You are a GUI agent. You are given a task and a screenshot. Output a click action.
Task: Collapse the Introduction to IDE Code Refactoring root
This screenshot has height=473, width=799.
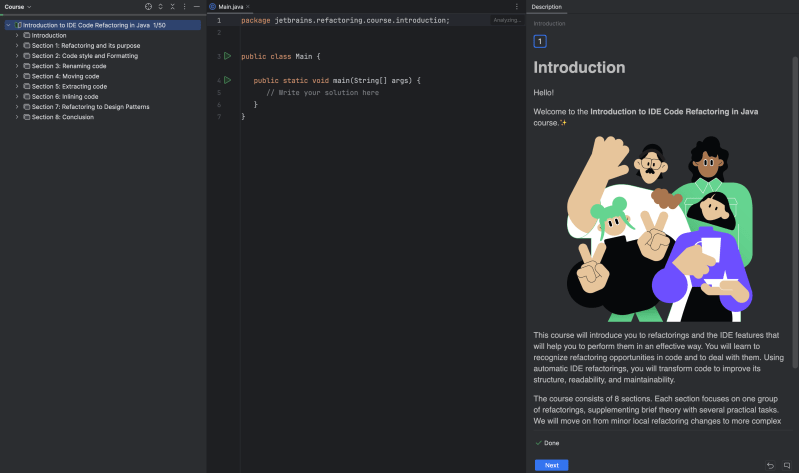pos(8,25)
